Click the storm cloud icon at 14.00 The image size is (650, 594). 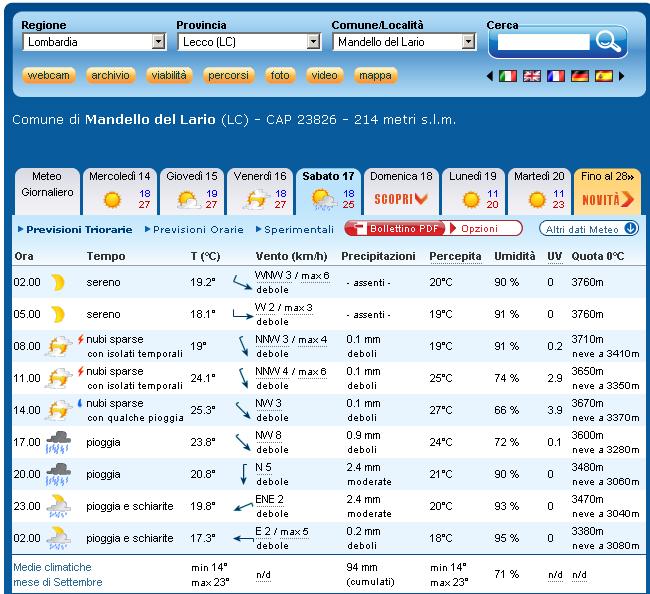[x=58, y=410]
